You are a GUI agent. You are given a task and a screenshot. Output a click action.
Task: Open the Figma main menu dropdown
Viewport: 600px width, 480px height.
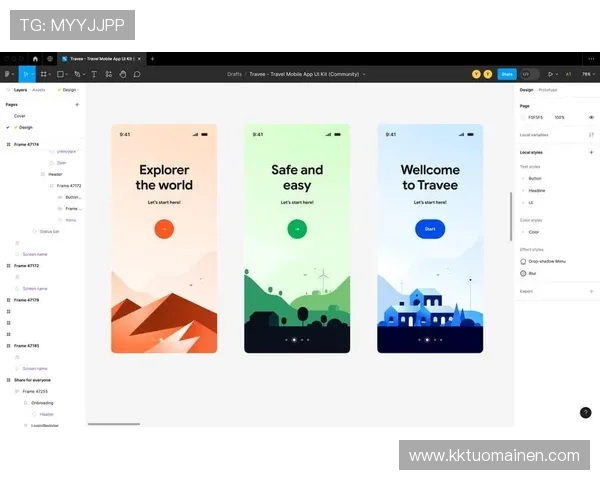pyautogui.click(x=8, y=74)
